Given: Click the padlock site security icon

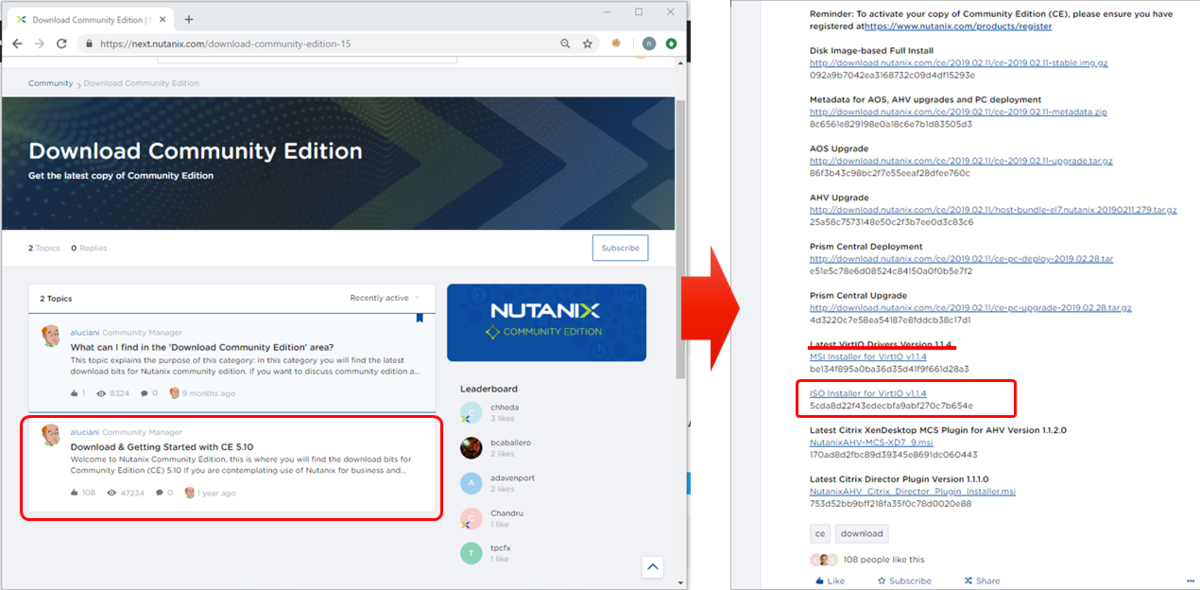Looking at the screenshot, I should (x=90, y=44).
